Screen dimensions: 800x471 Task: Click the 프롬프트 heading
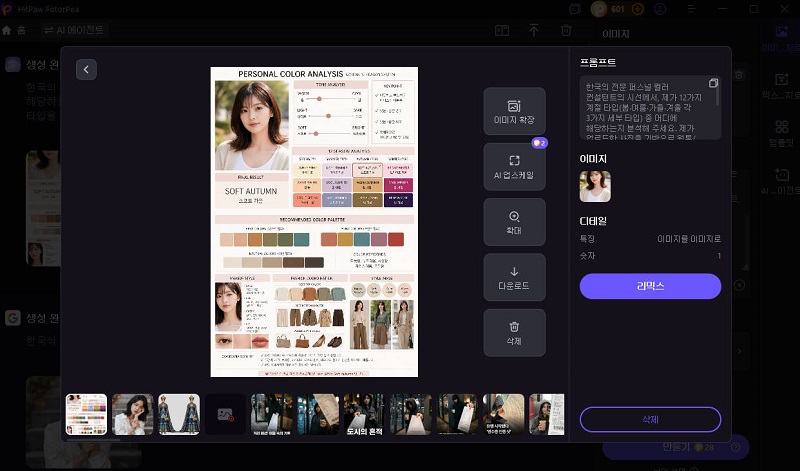point(598,62)
